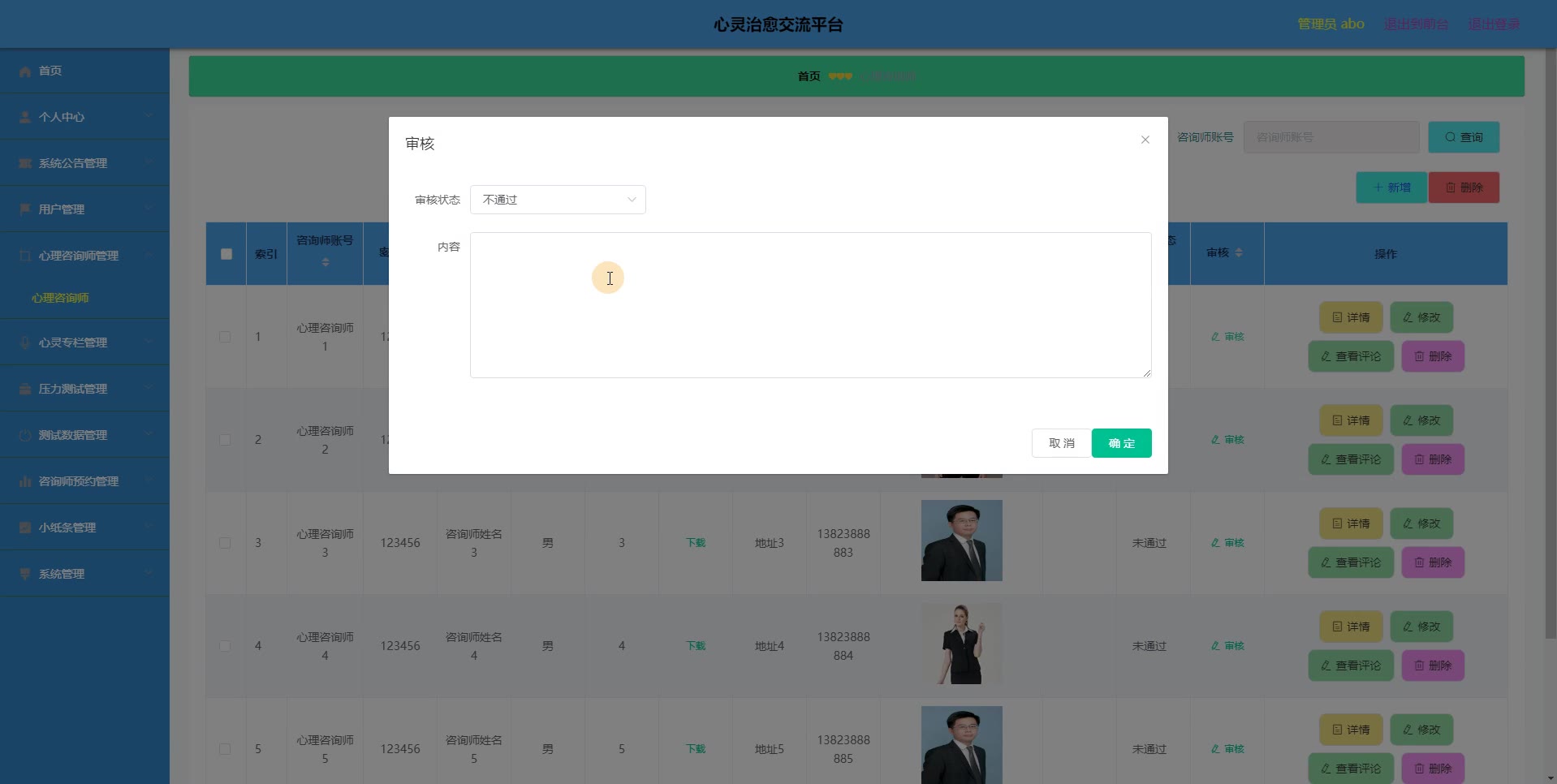Close the 审核 dialog with the X
1557x784 pixels.
(1145, 140)
